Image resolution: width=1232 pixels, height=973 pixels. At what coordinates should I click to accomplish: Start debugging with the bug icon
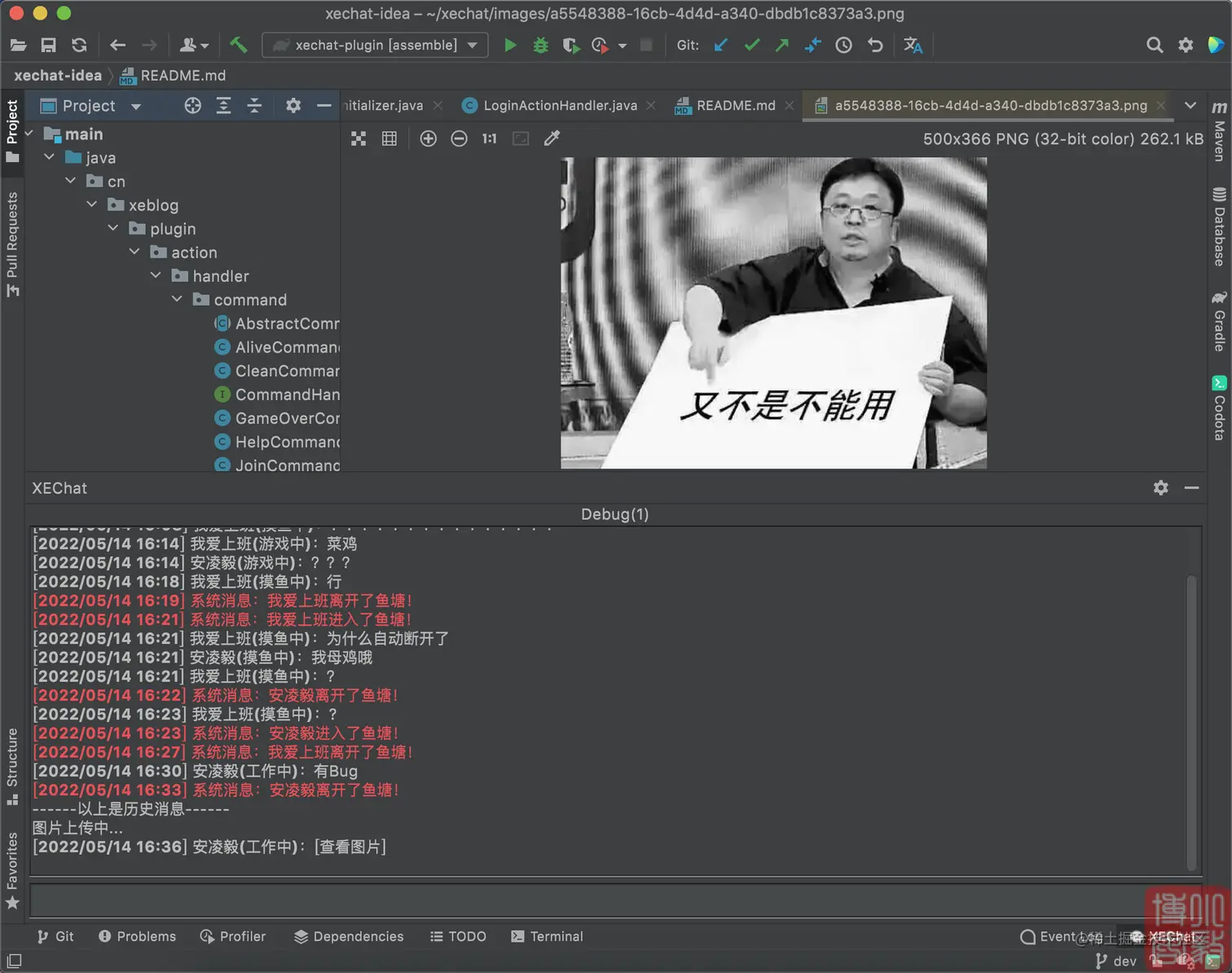(540, 45)
